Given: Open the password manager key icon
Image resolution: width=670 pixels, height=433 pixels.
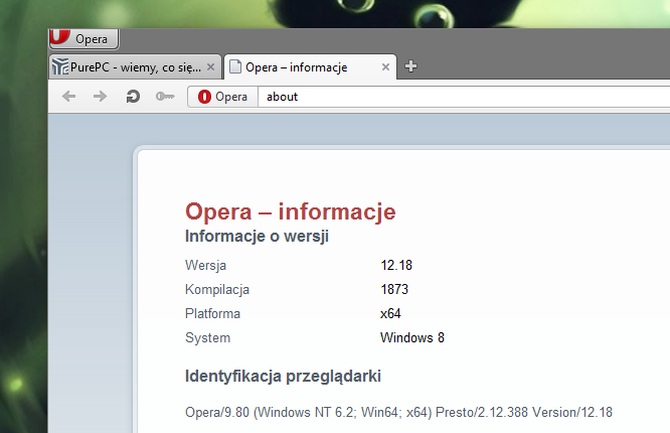Looking at the screenshot, I should click(x=165, y=97).
